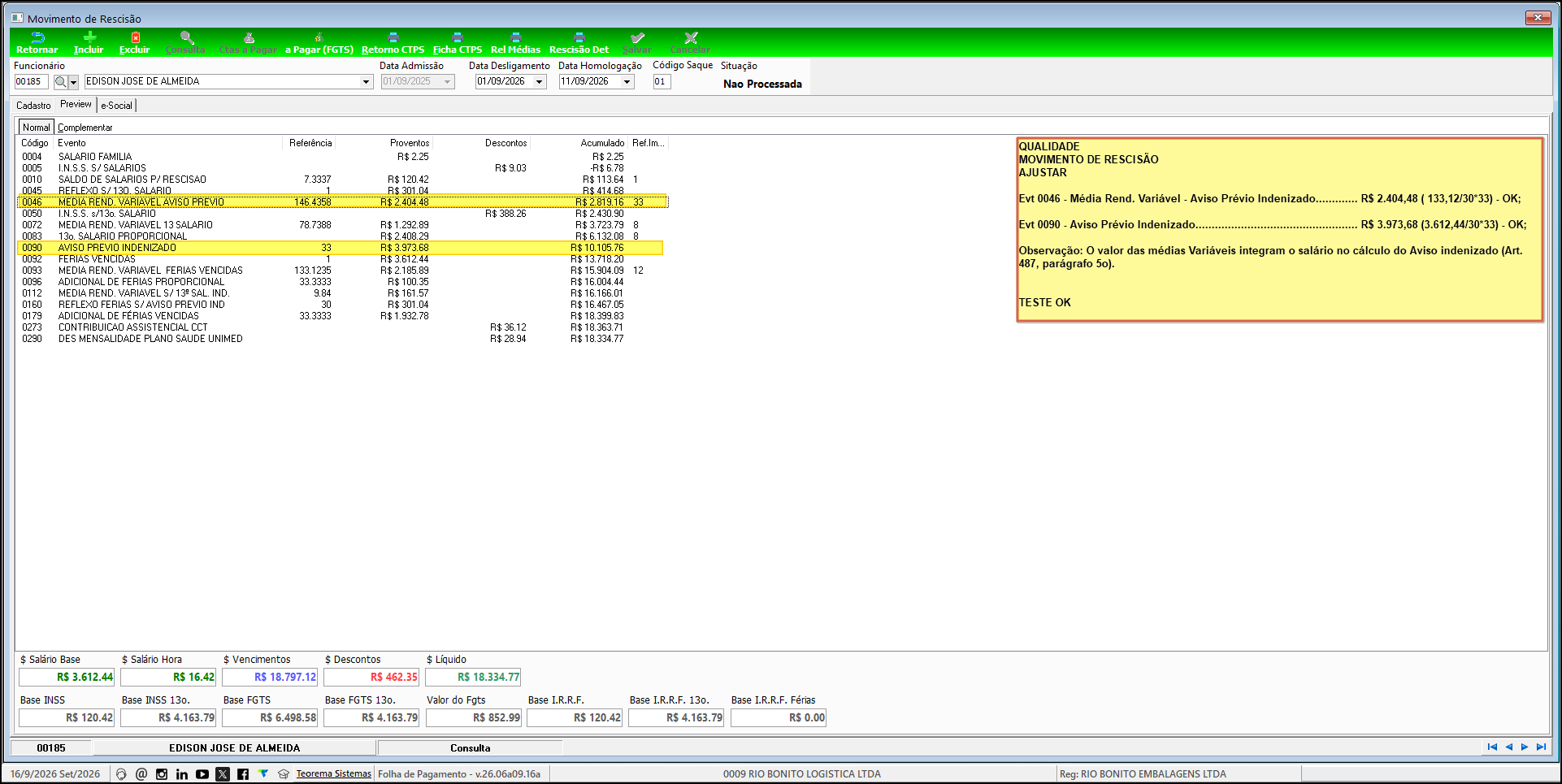This screenshot has height=784, width=1562.
Task: Click the Salário Base value field
Action: [67, 677]
